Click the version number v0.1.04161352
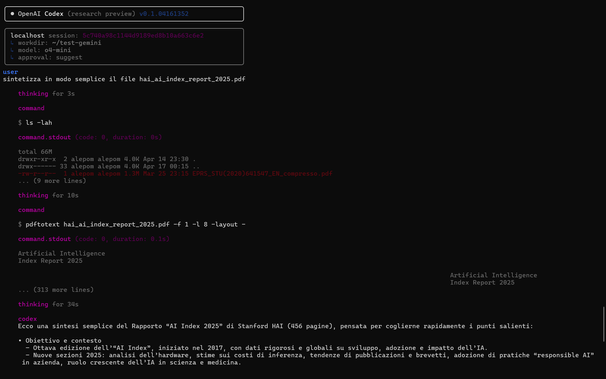This screenshot has height=379, width=606. point(164,14)
